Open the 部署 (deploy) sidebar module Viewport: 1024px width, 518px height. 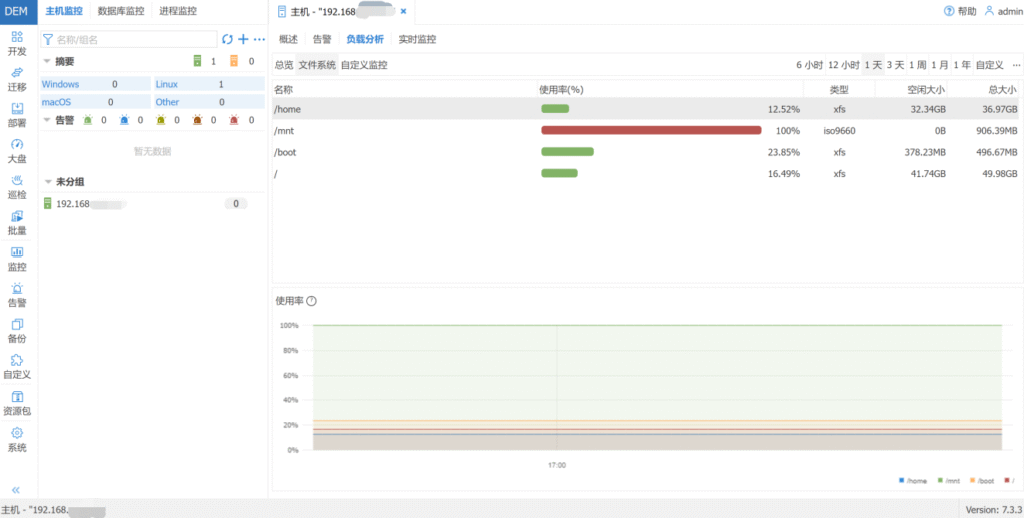pos(17,114)
